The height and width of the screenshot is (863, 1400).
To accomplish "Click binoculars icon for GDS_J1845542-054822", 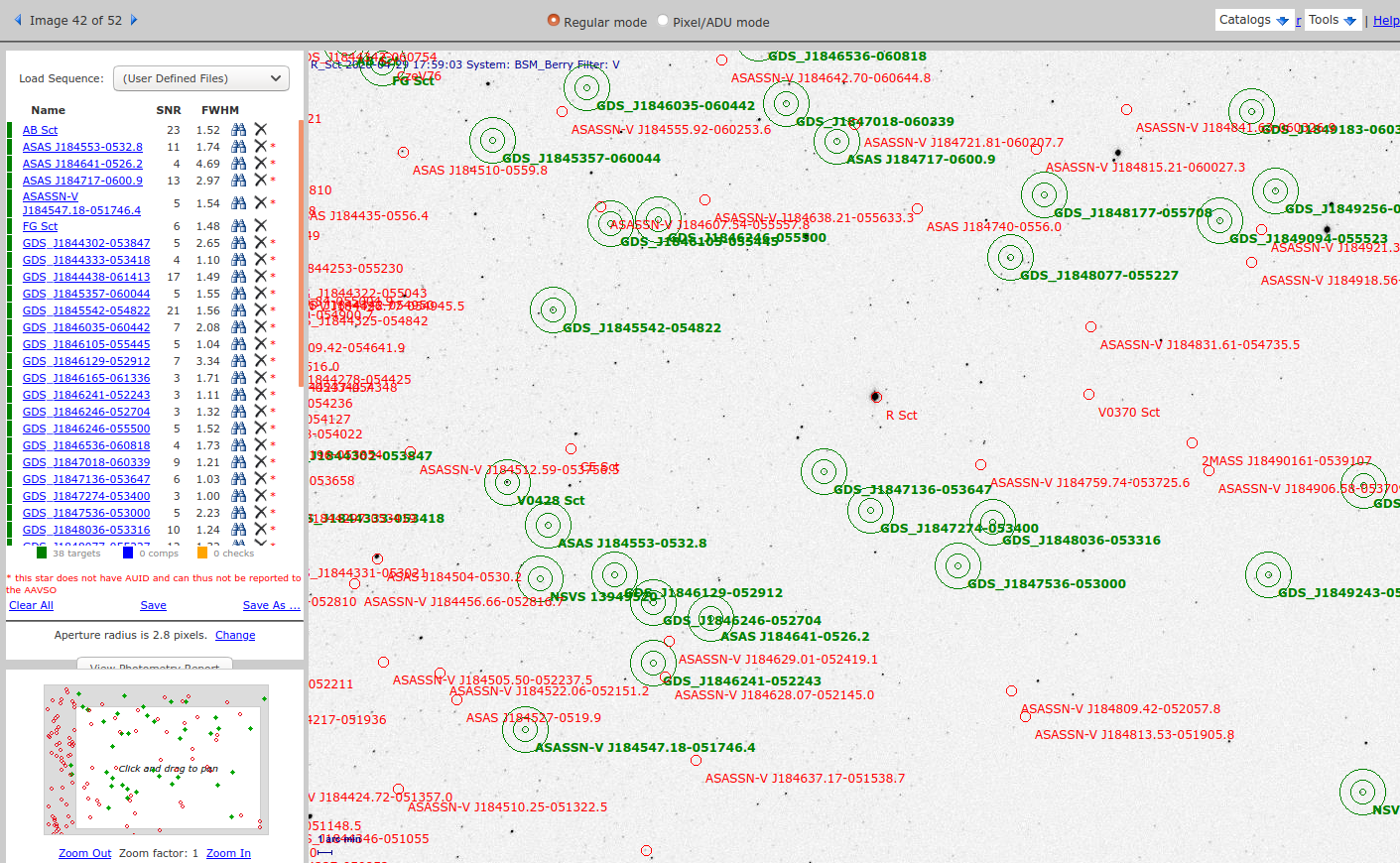I will click(x=238, y=310).
